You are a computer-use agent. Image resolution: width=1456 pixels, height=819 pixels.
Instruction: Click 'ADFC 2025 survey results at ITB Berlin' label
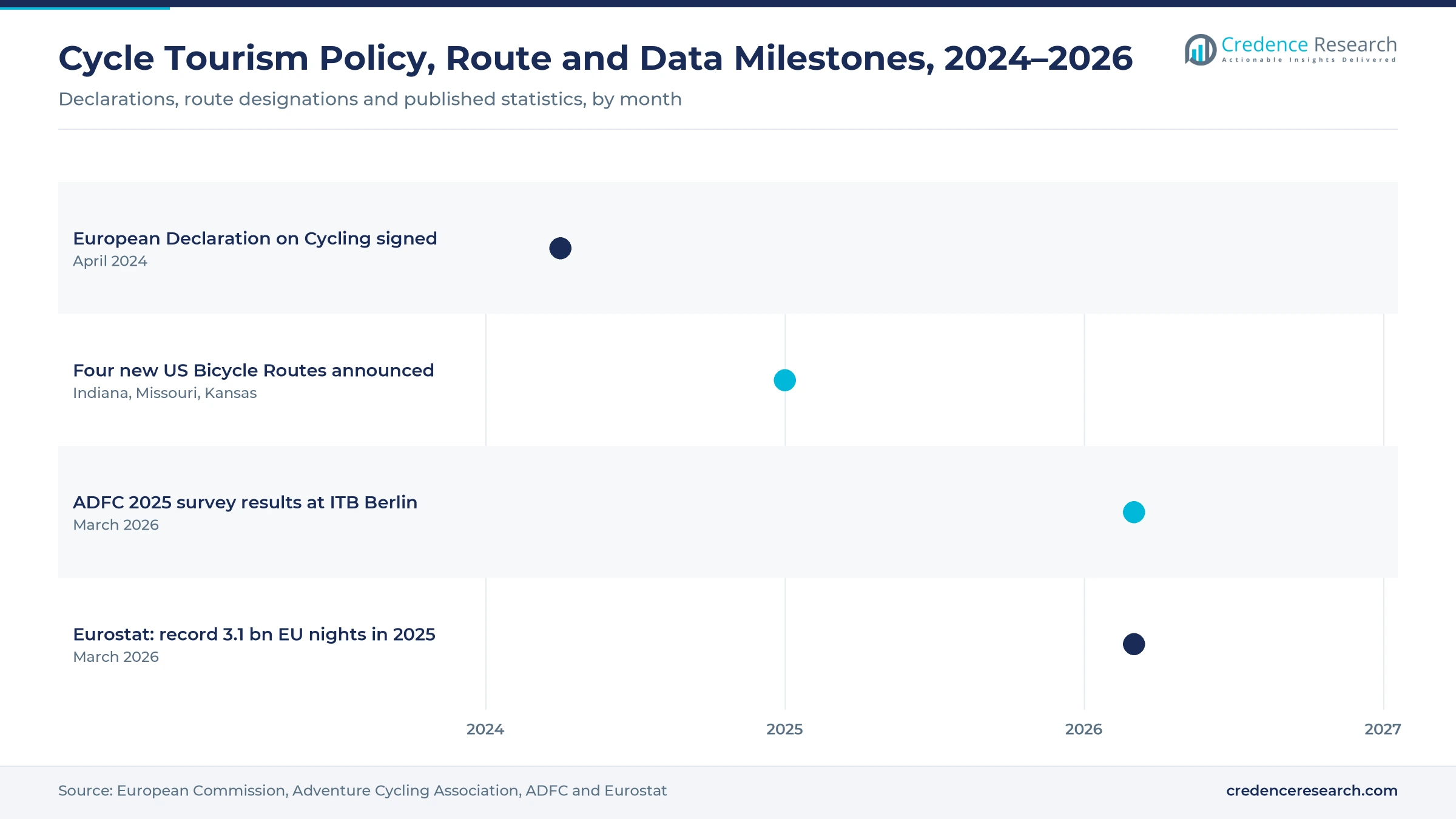coord(245,502)
